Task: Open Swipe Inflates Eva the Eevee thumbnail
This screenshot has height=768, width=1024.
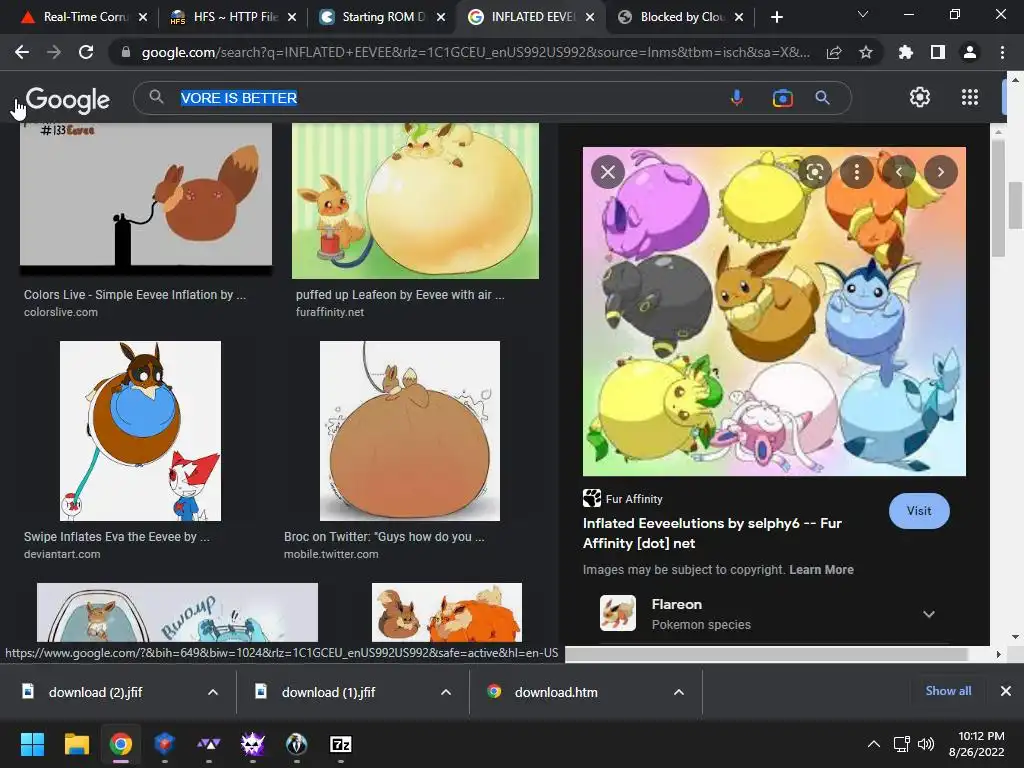Action: [x=140, y=431]
